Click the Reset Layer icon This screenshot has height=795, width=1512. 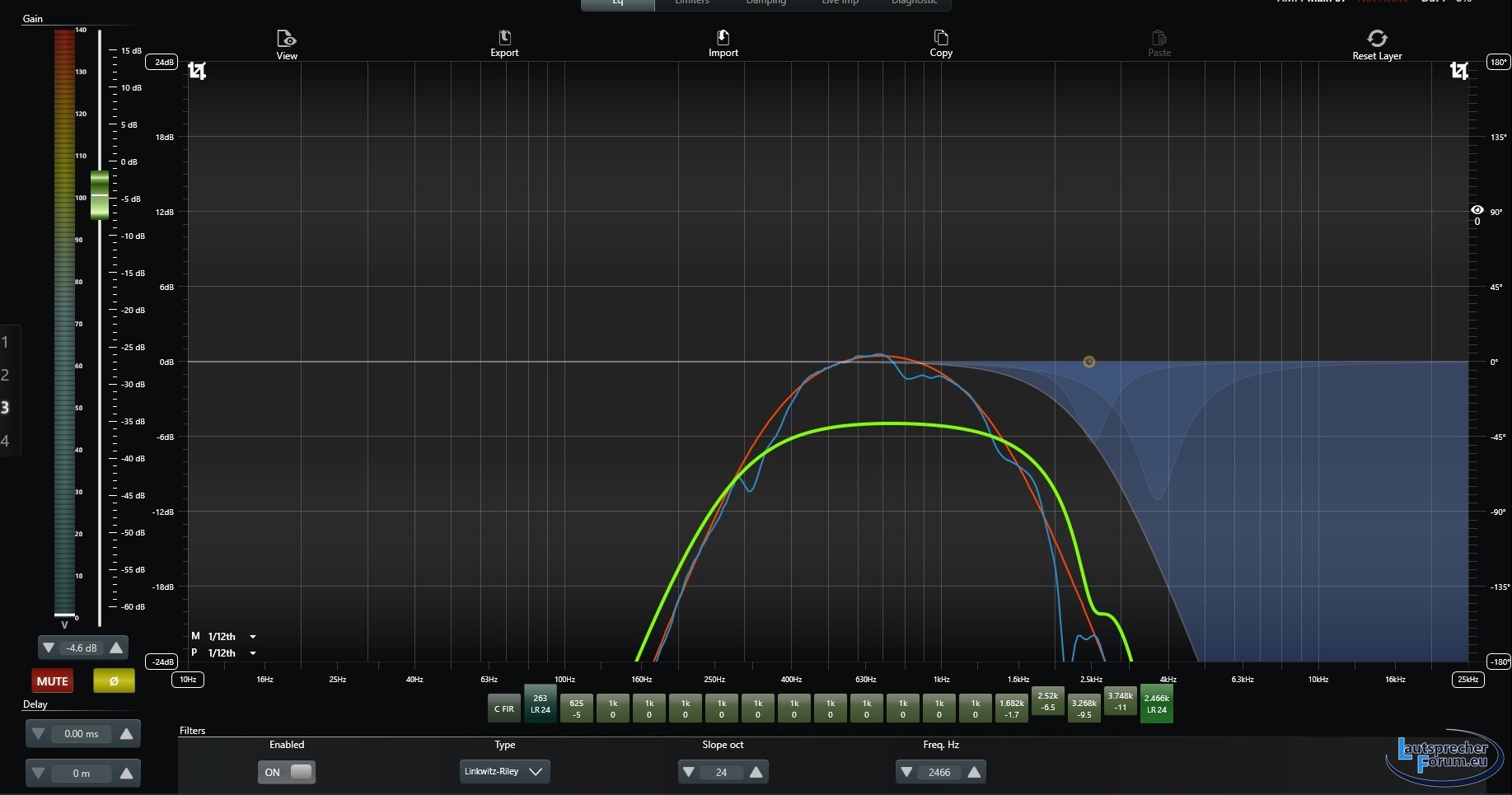click(1377, 39)
